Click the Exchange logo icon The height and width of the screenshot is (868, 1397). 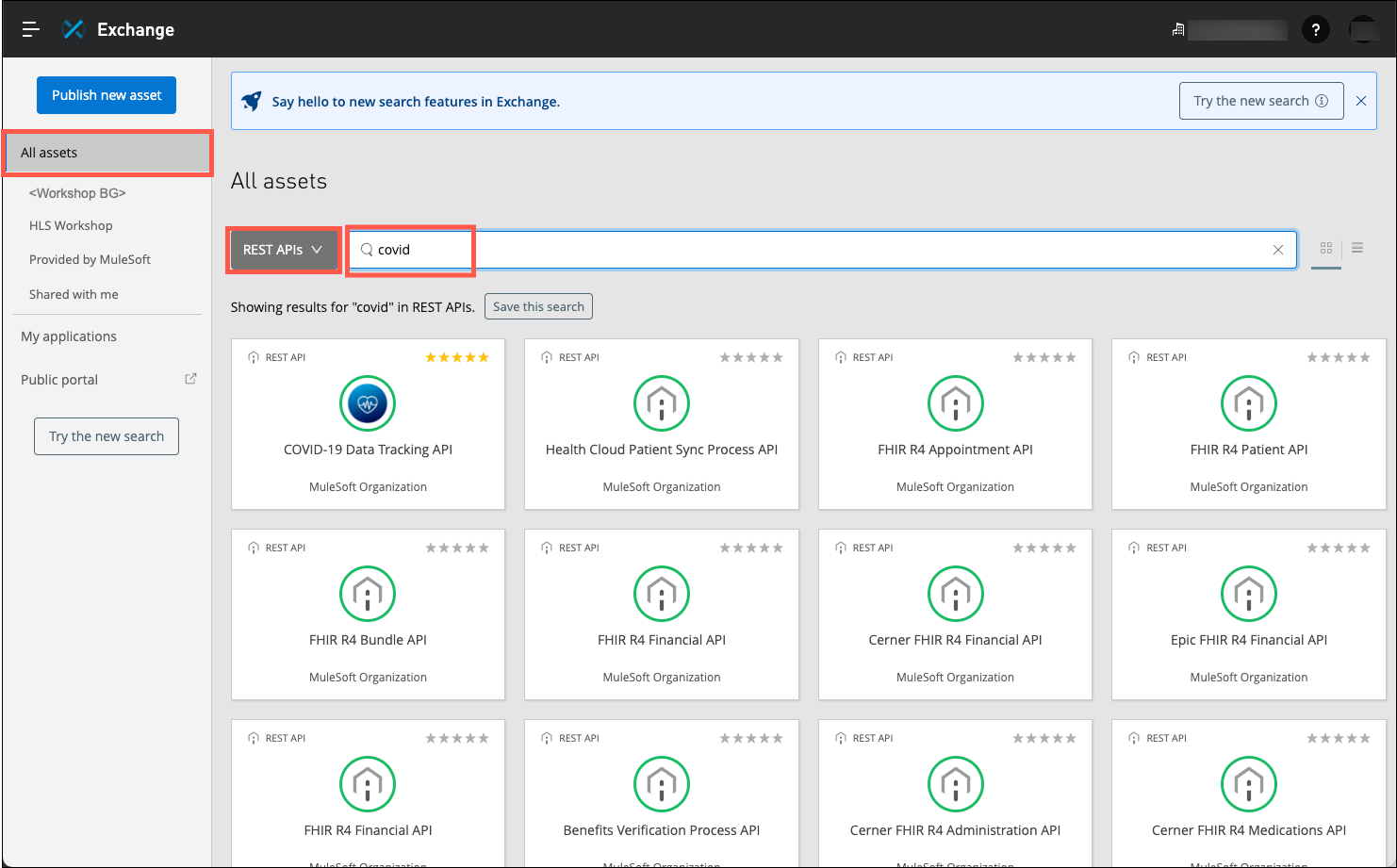(73, 29)
